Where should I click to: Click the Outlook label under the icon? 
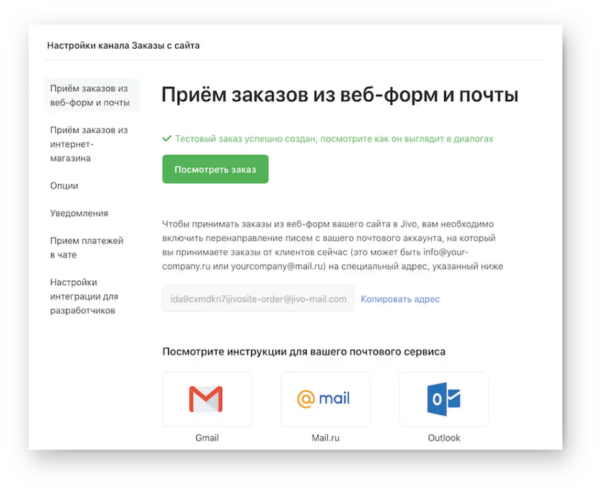(x=444, y=438)
